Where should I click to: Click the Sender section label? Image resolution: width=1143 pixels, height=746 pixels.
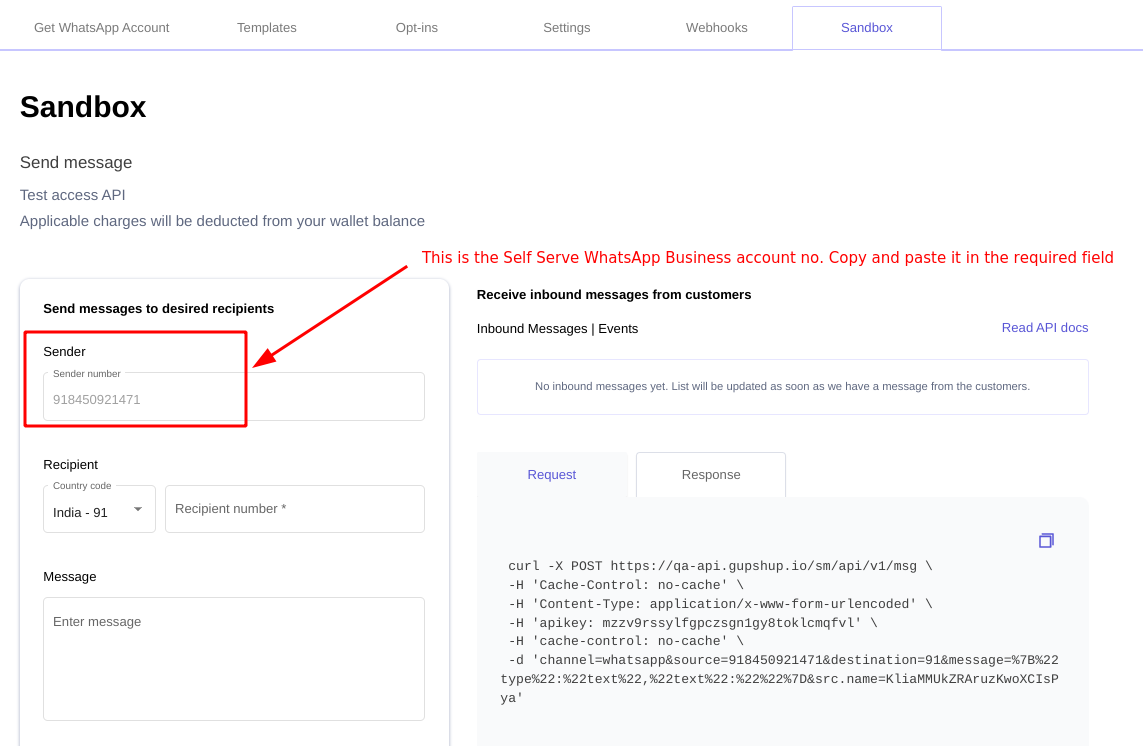click(x=64, y=351)
